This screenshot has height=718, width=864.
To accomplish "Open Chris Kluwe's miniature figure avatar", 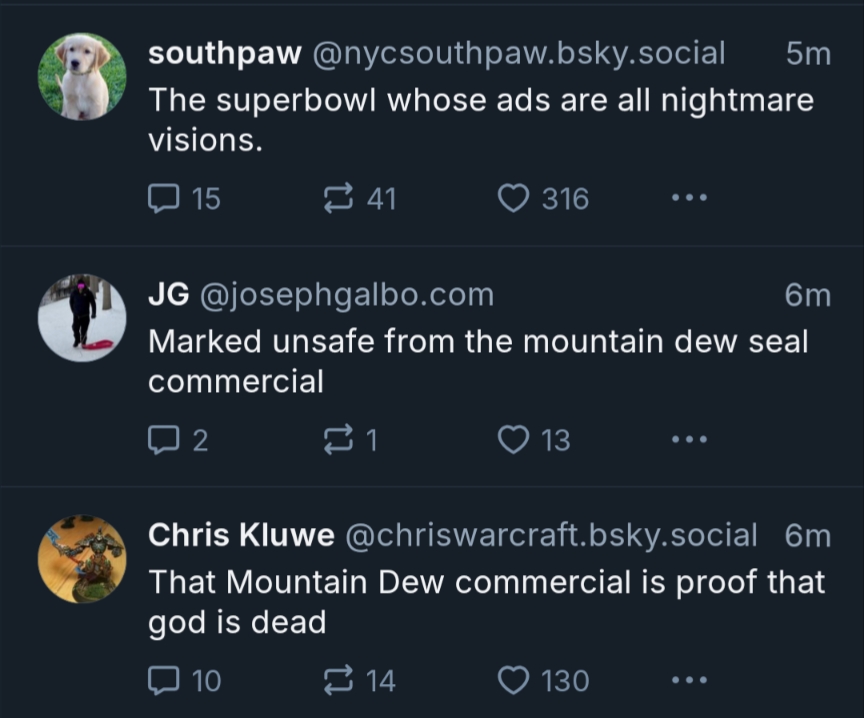I will [82, 559].
